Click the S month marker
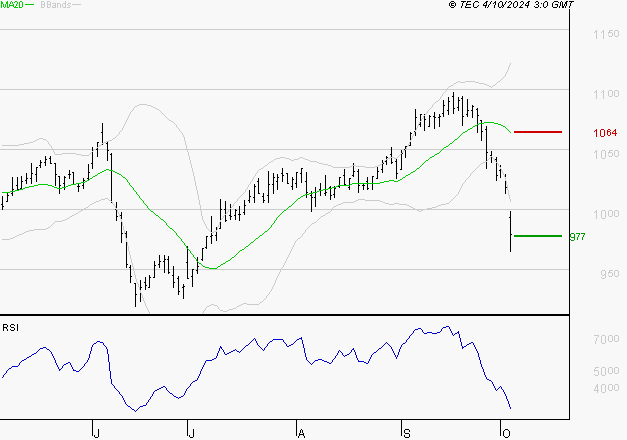 point(407,434)
